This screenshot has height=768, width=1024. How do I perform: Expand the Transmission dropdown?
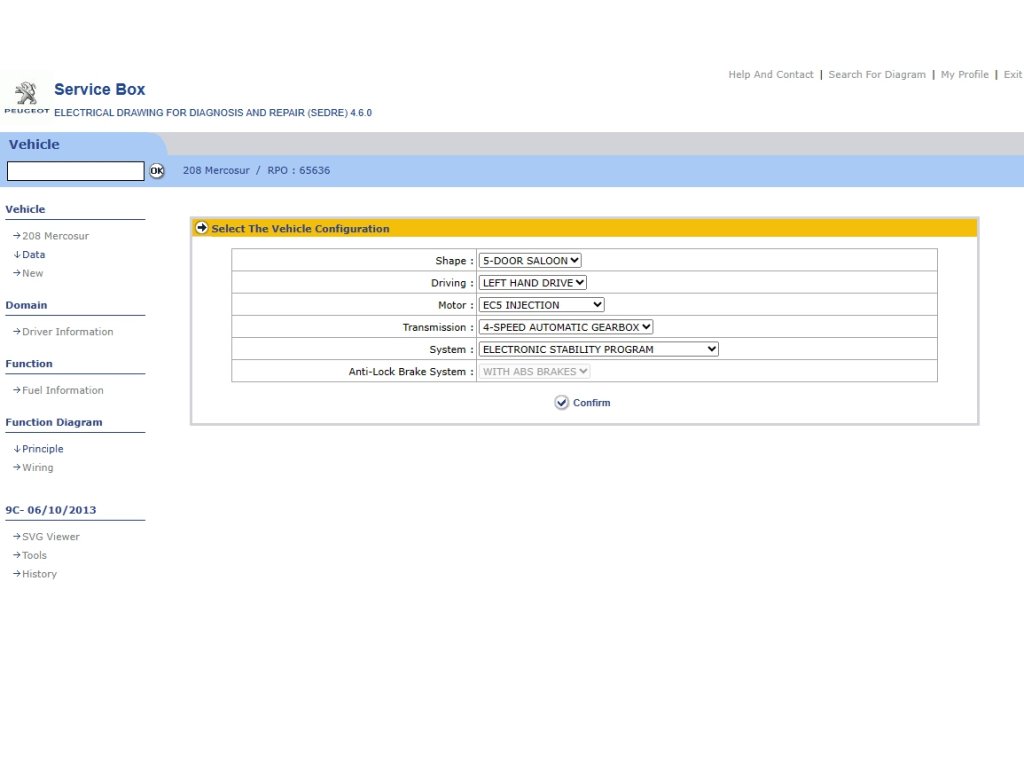click(565, 327)
